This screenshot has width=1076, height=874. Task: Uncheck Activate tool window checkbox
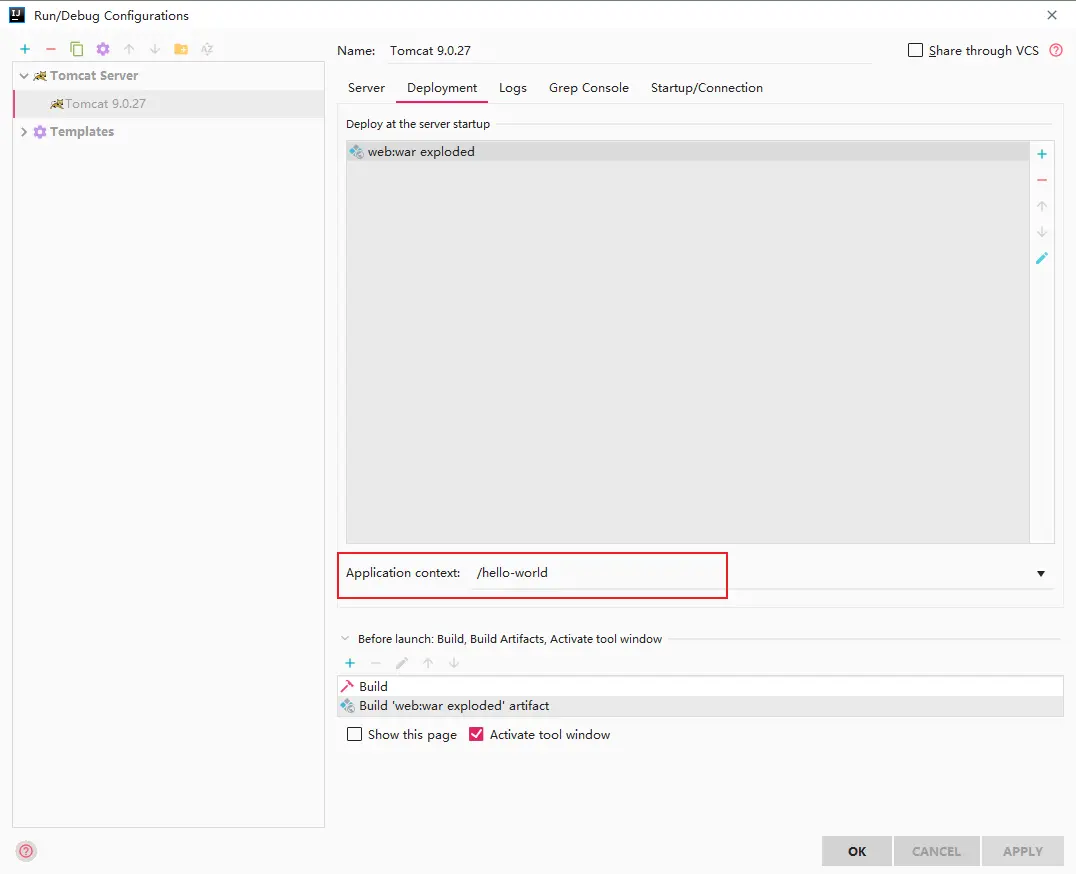[476, 734]
